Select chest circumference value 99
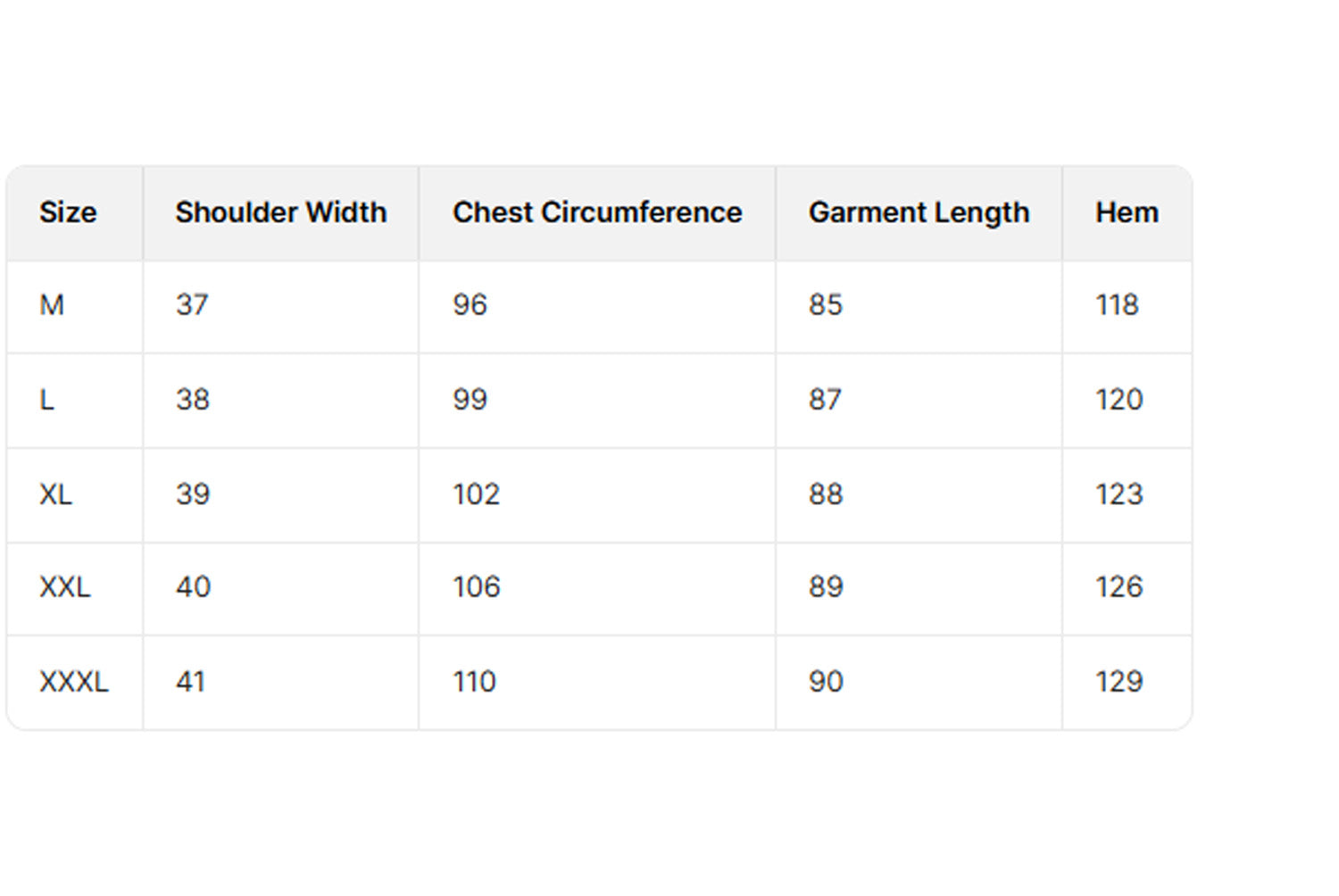Screen dimensions: 1339x896 pos(470,400)
